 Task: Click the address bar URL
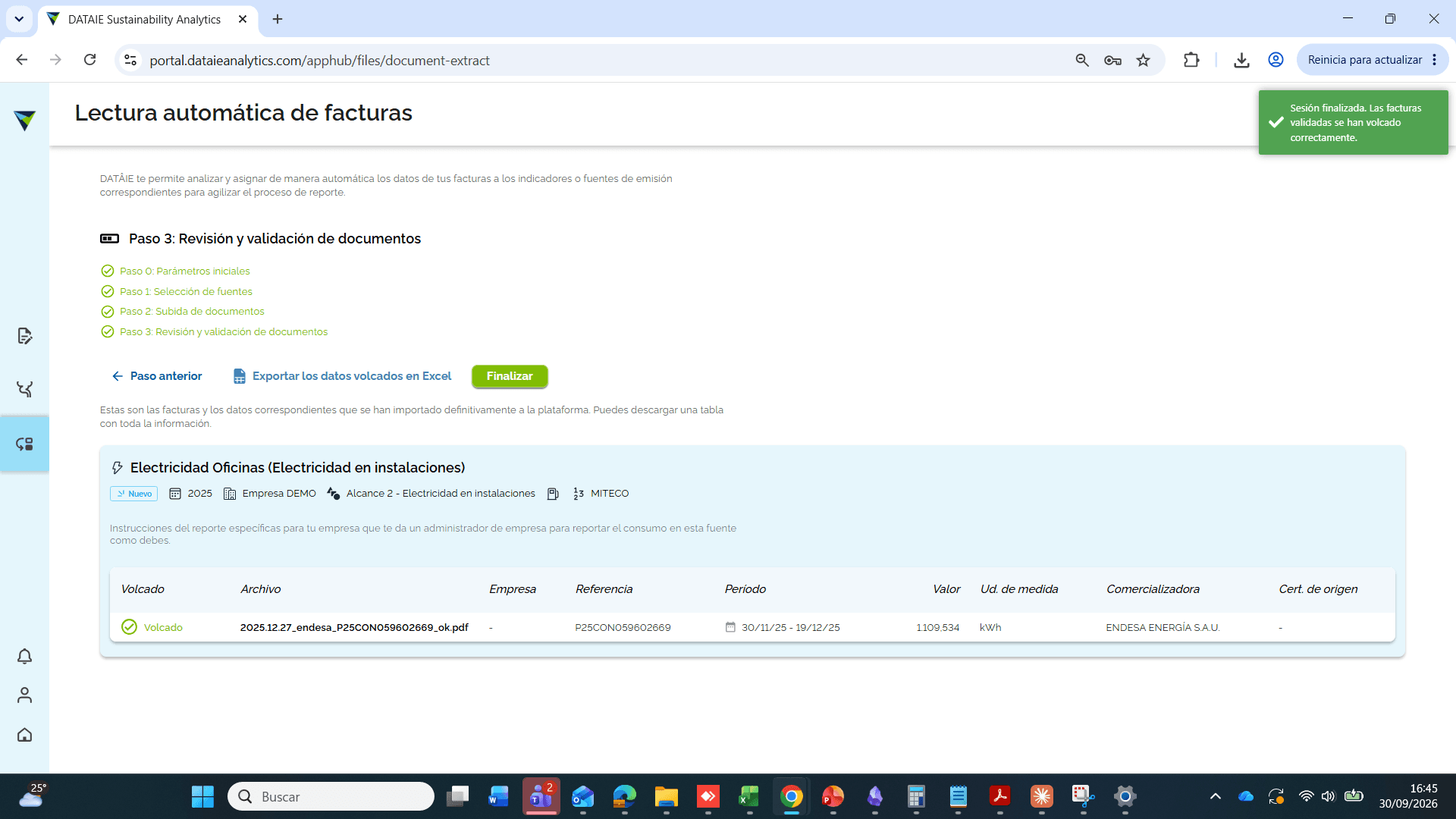coord(319,61)
